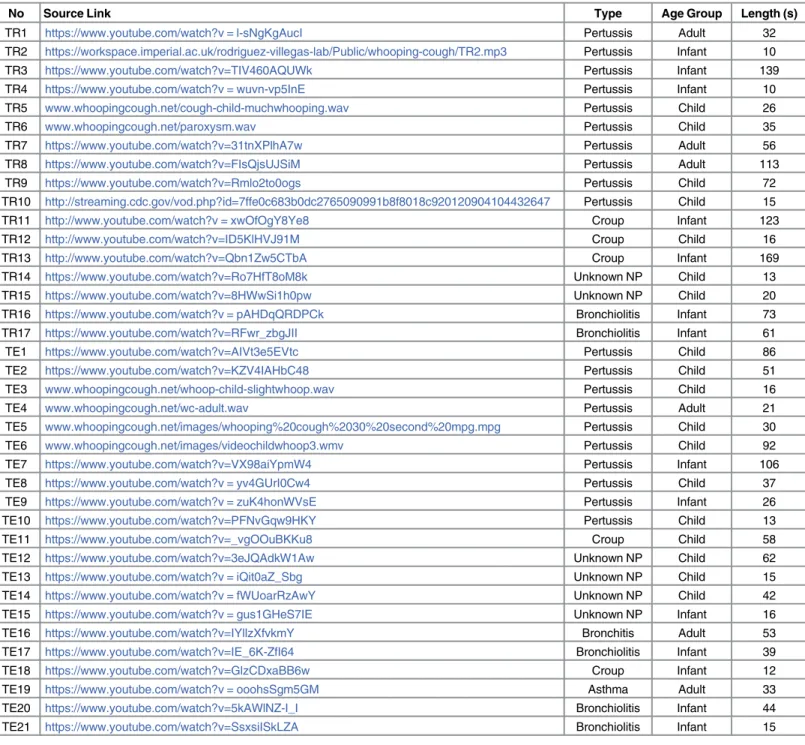Open the TR17 link ending RFwr_zbgJII

coord(171,333)
